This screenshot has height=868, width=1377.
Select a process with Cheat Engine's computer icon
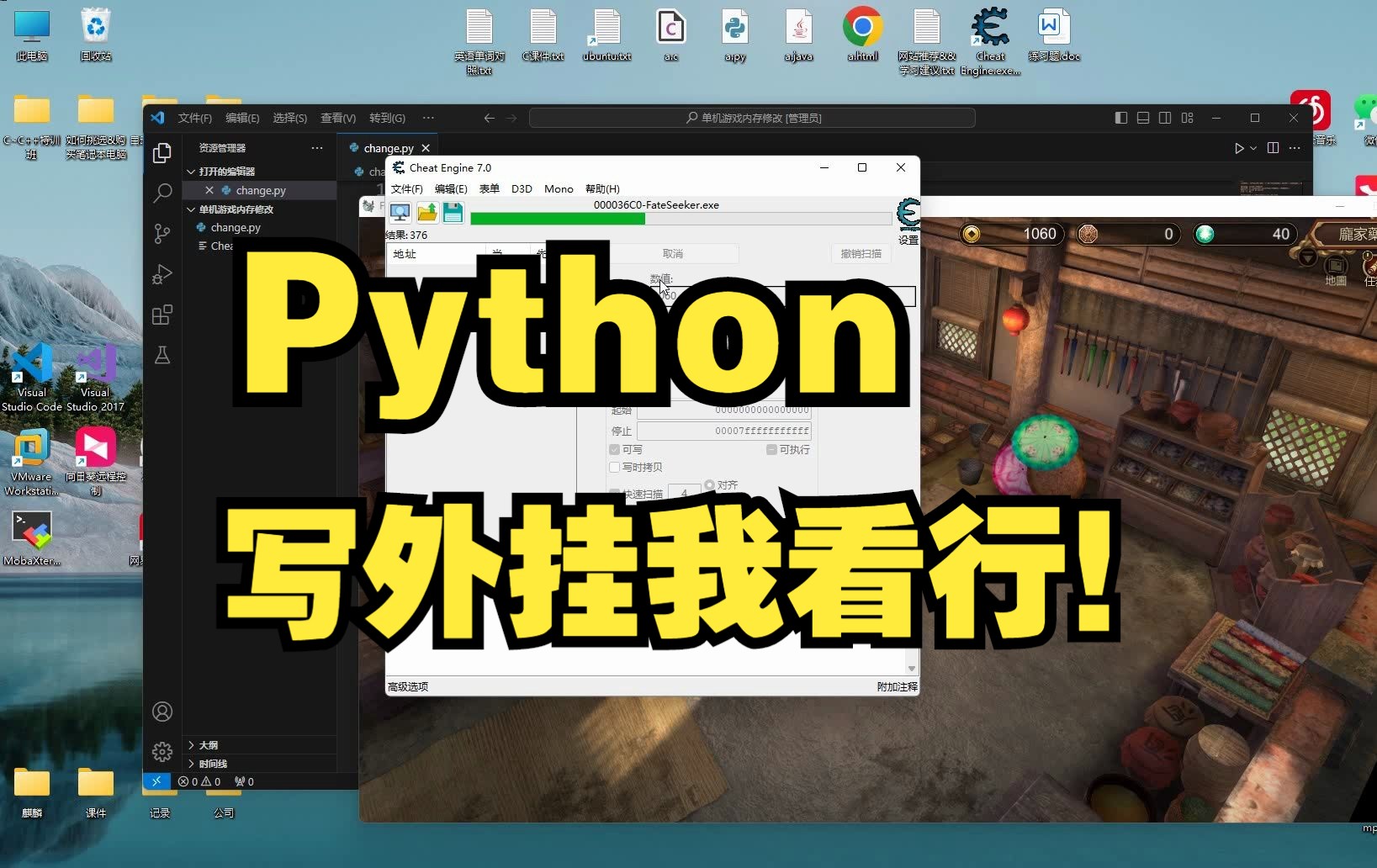[x=400, y=212]
